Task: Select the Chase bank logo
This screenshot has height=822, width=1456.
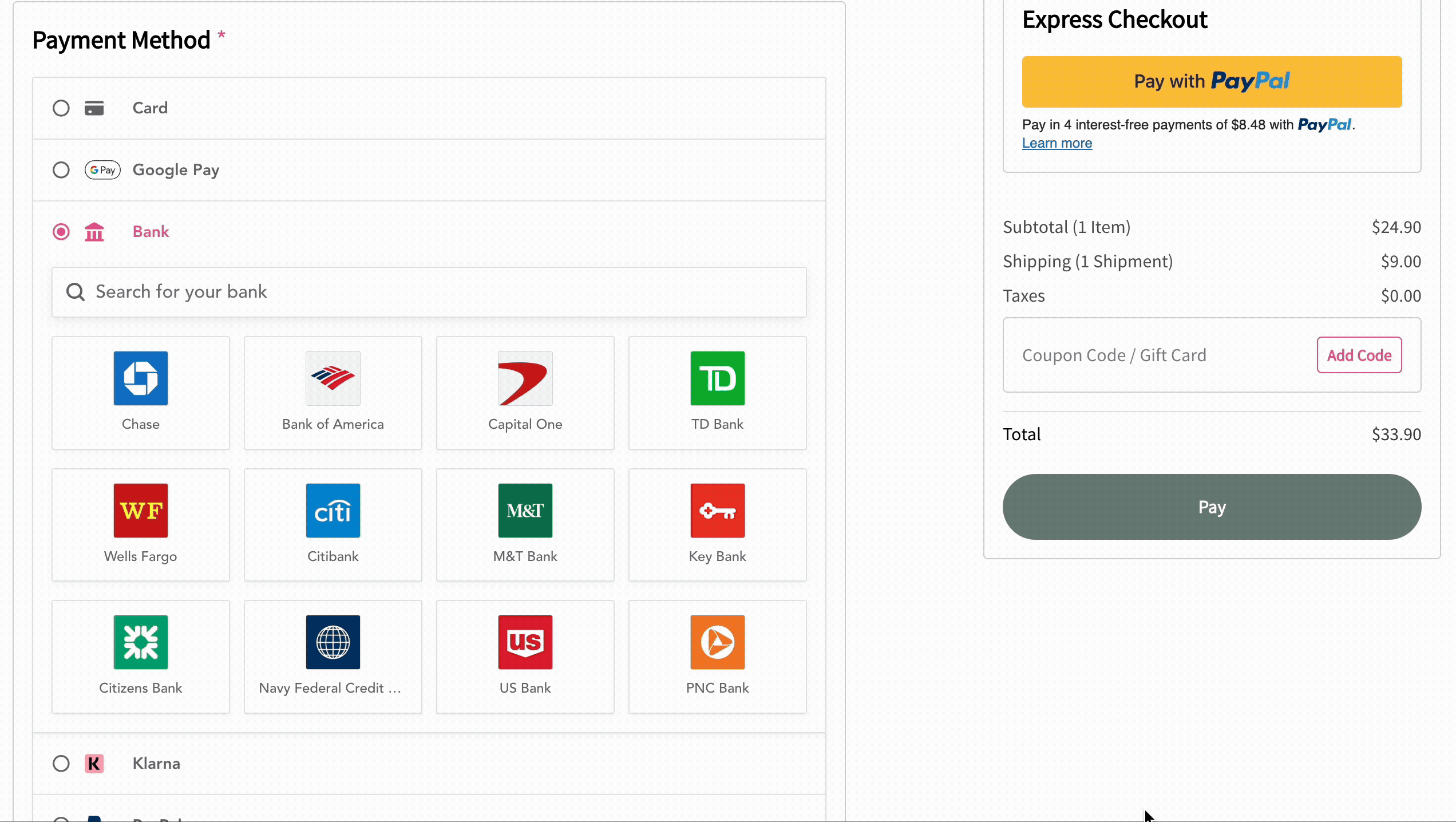Action: tap(140, 378)
